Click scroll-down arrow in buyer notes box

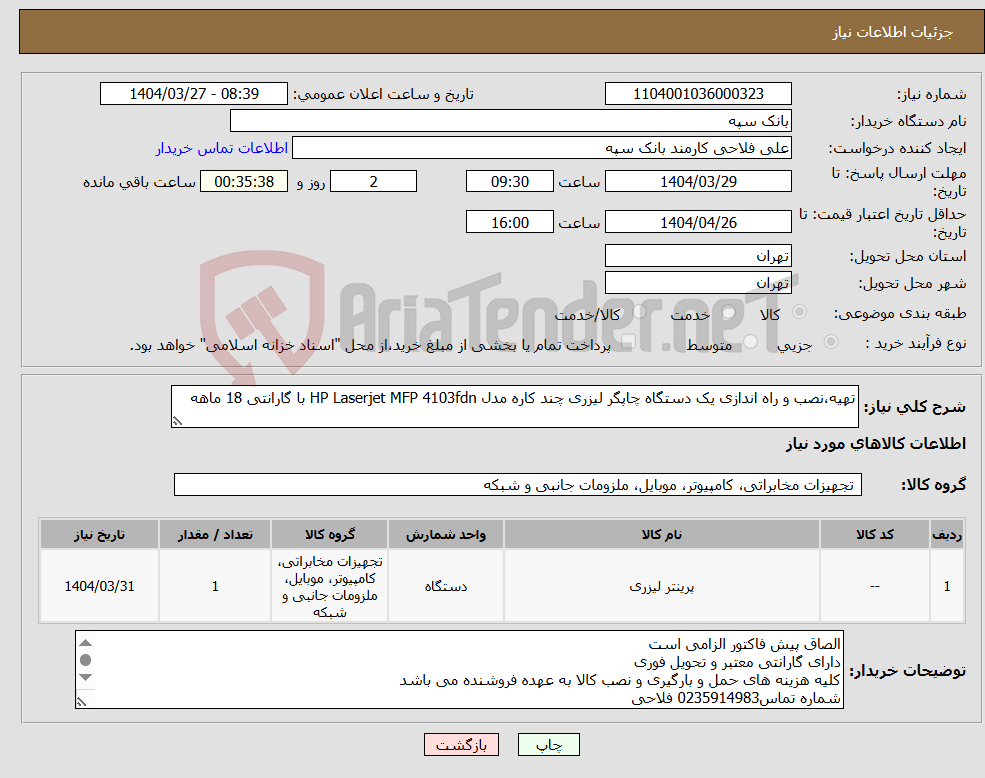coord(85,677)
